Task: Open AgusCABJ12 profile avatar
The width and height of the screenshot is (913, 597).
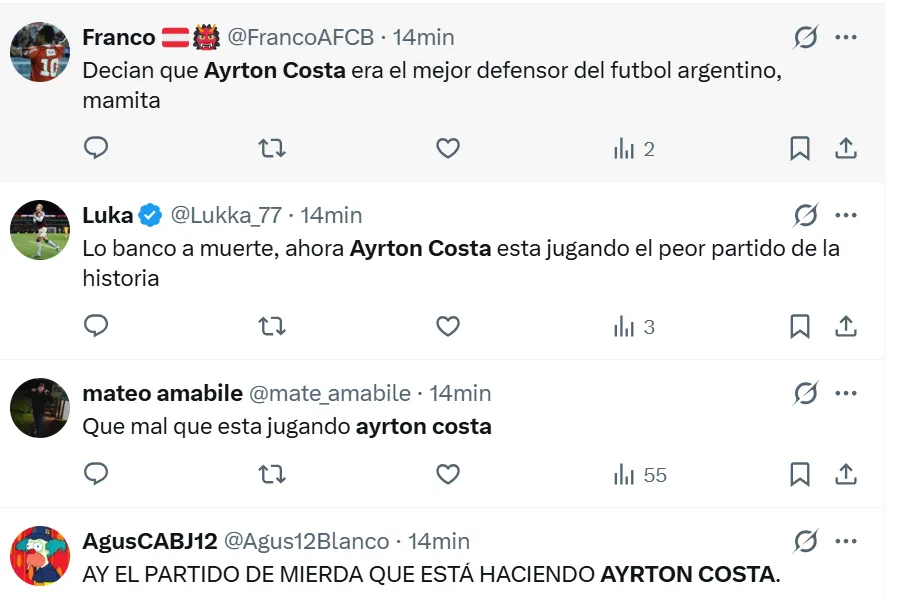Action: point(40,555)
